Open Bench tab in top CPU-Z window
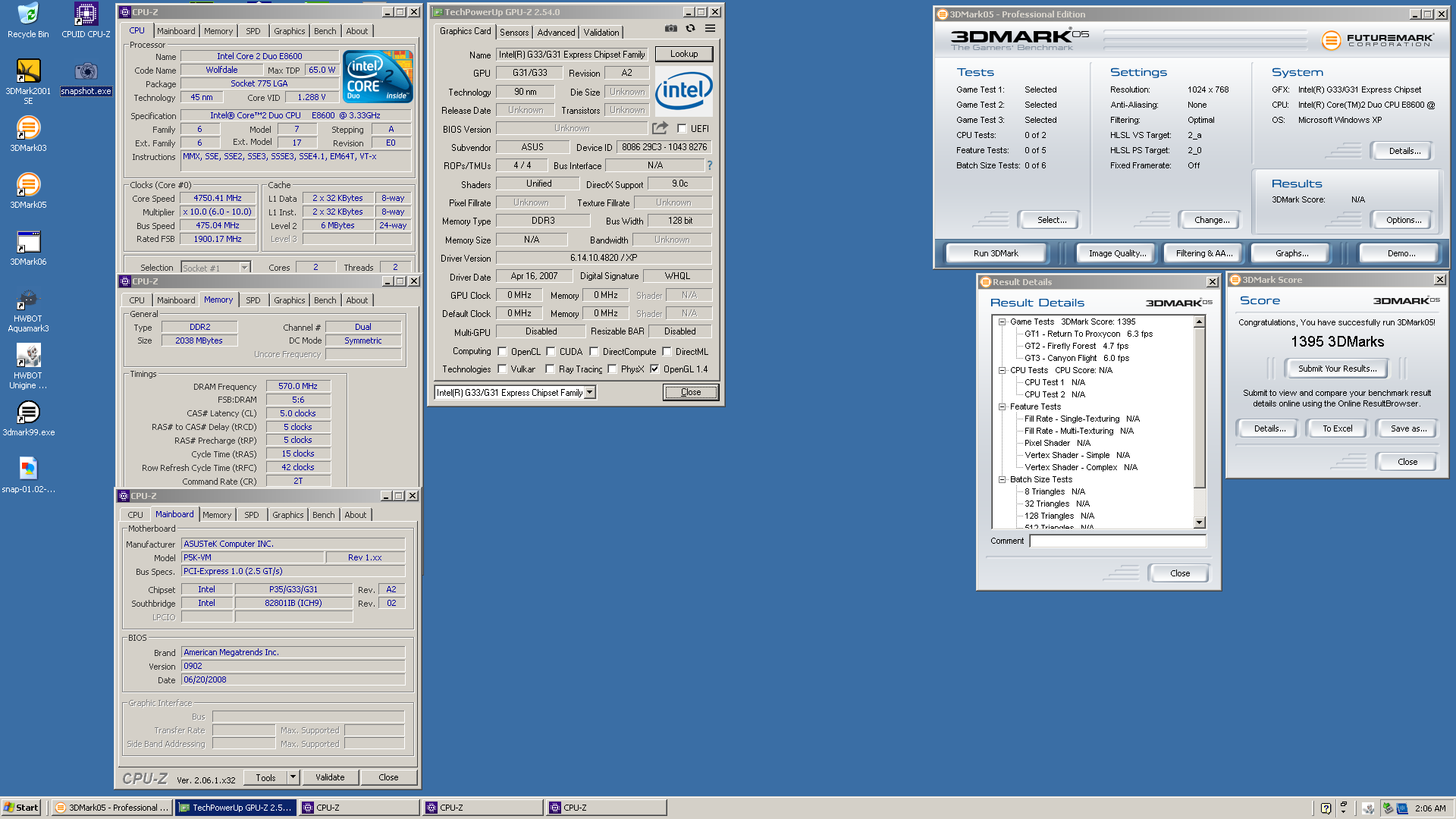This screenshot has height=819, width=1456. pos(325,31)
